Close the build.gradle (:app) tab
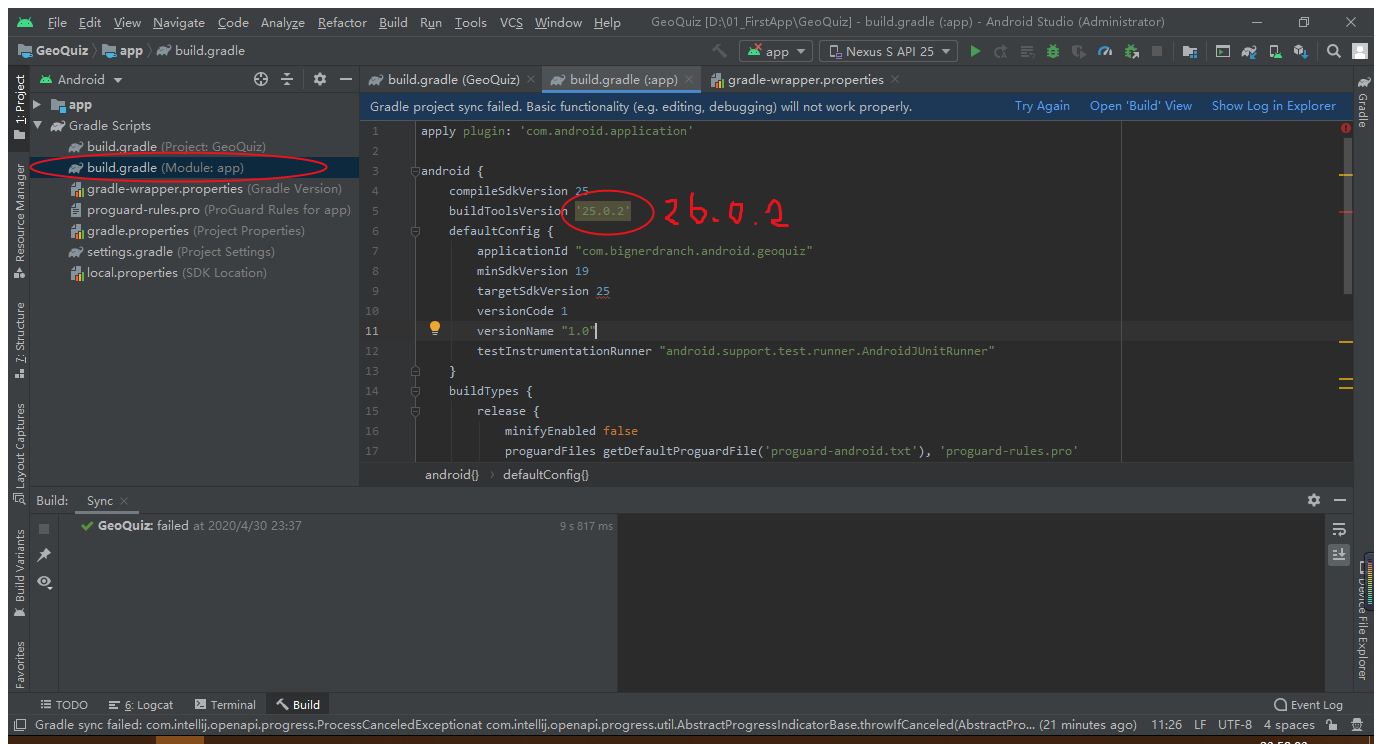The height and width of the screenshot is (744, 1382). [691, 80]
